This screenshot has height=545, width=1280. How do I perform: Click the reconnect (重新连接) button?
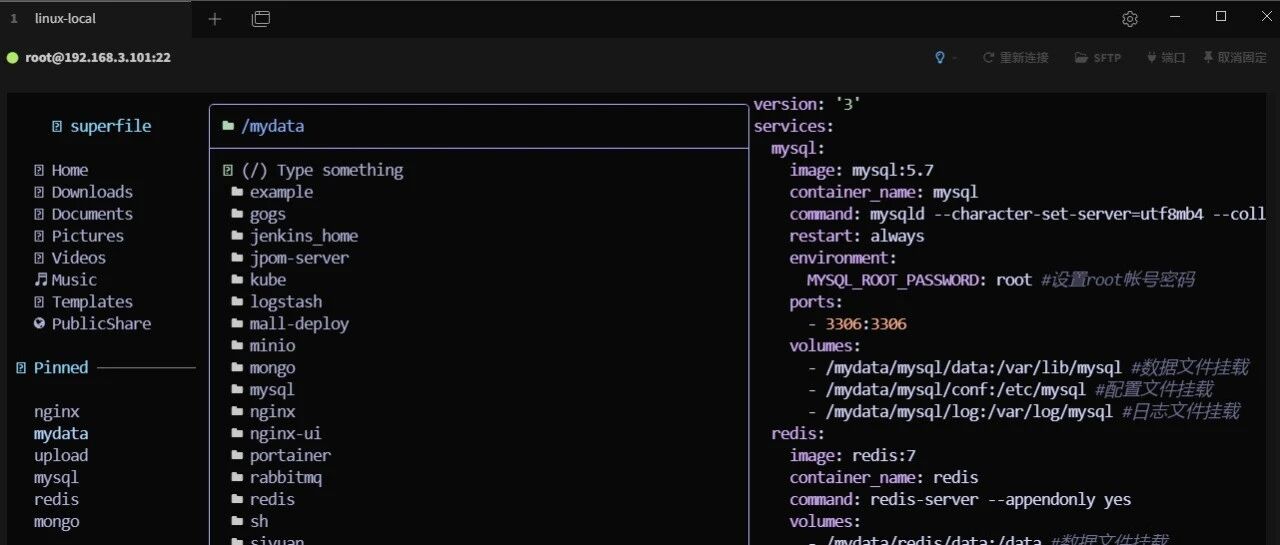1016,58
